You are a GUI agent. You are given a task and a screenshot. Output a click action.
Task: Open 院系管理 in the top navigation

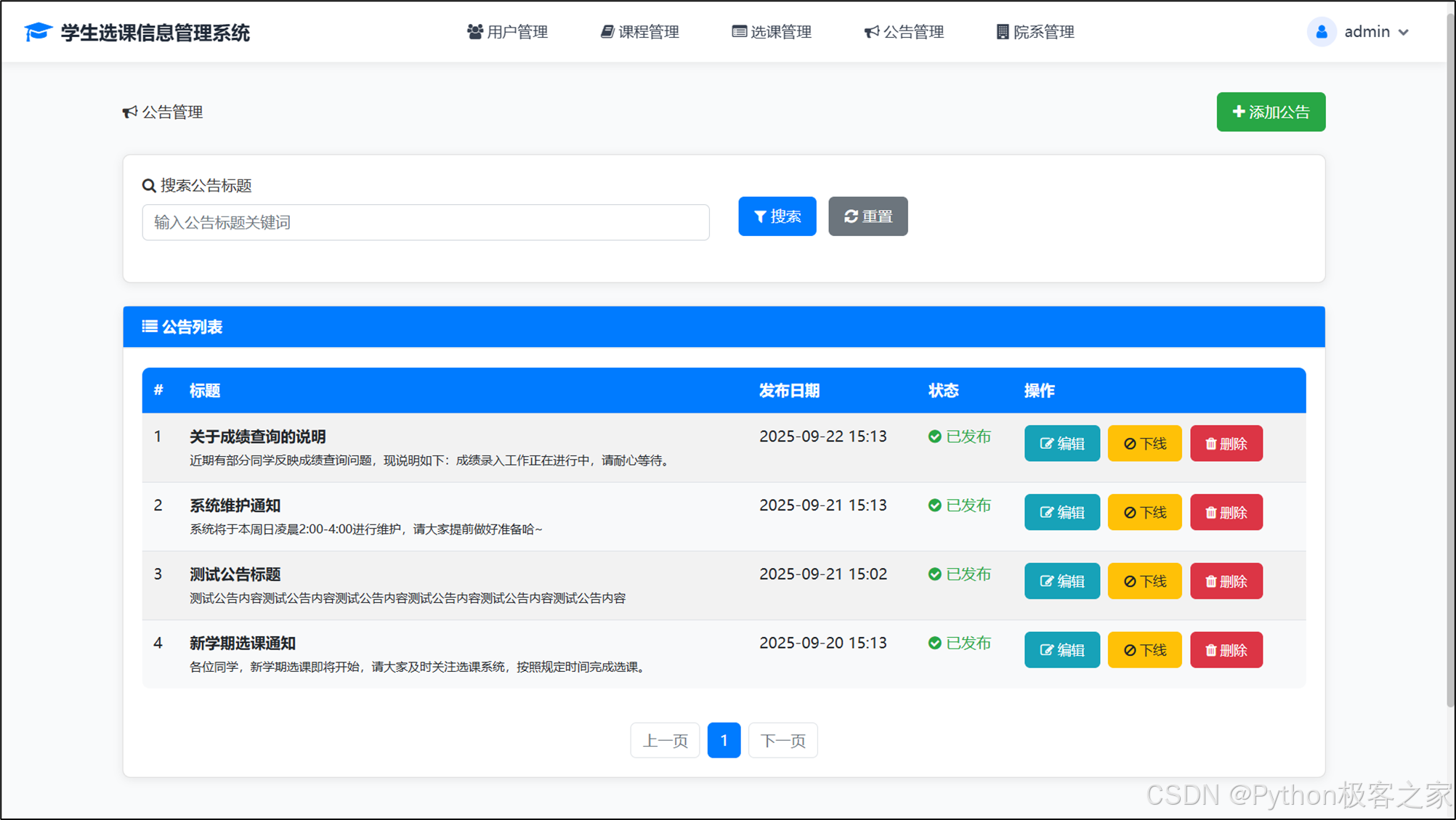tap(1035, 32)
